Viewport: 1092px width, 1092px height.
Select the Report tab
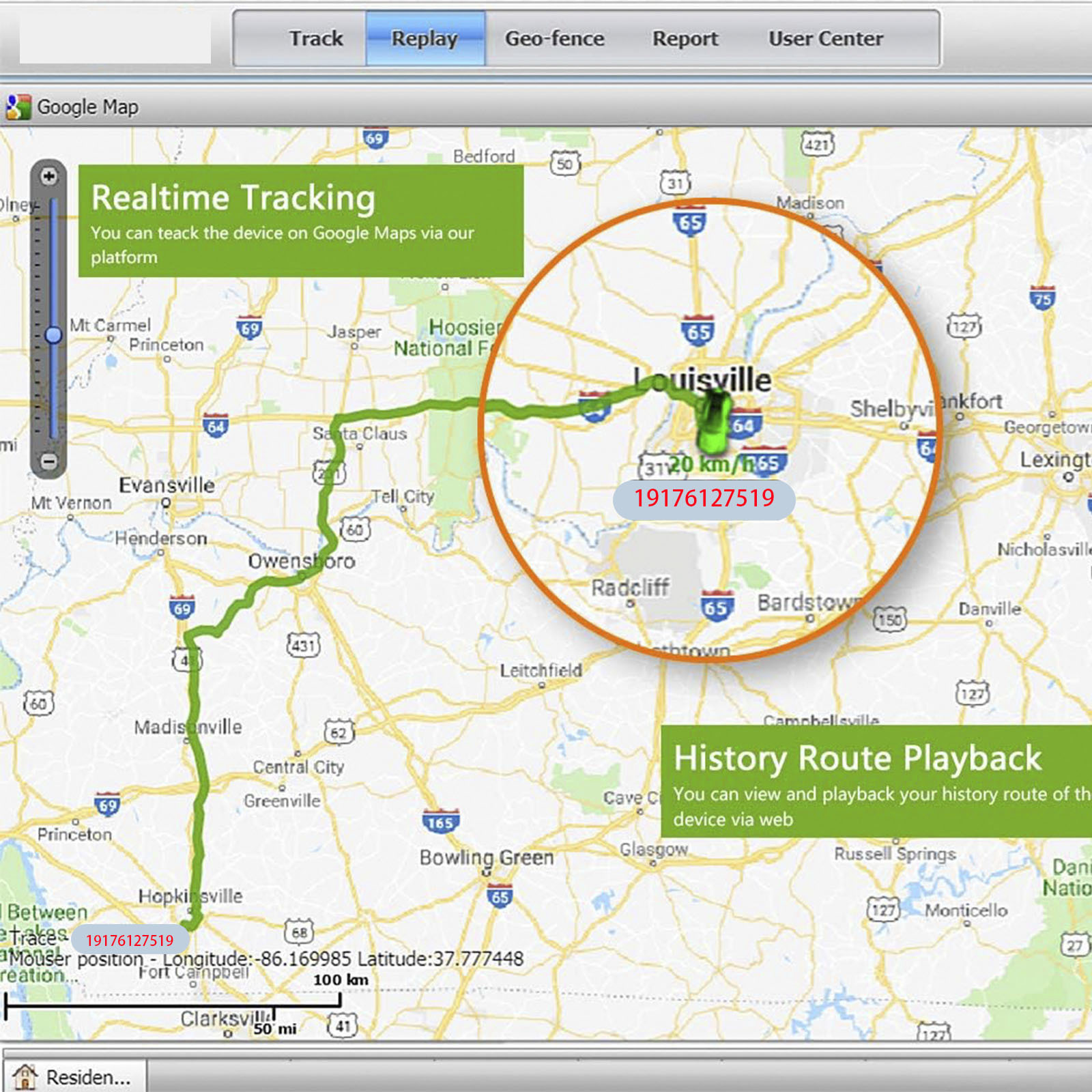click(685, 38)
